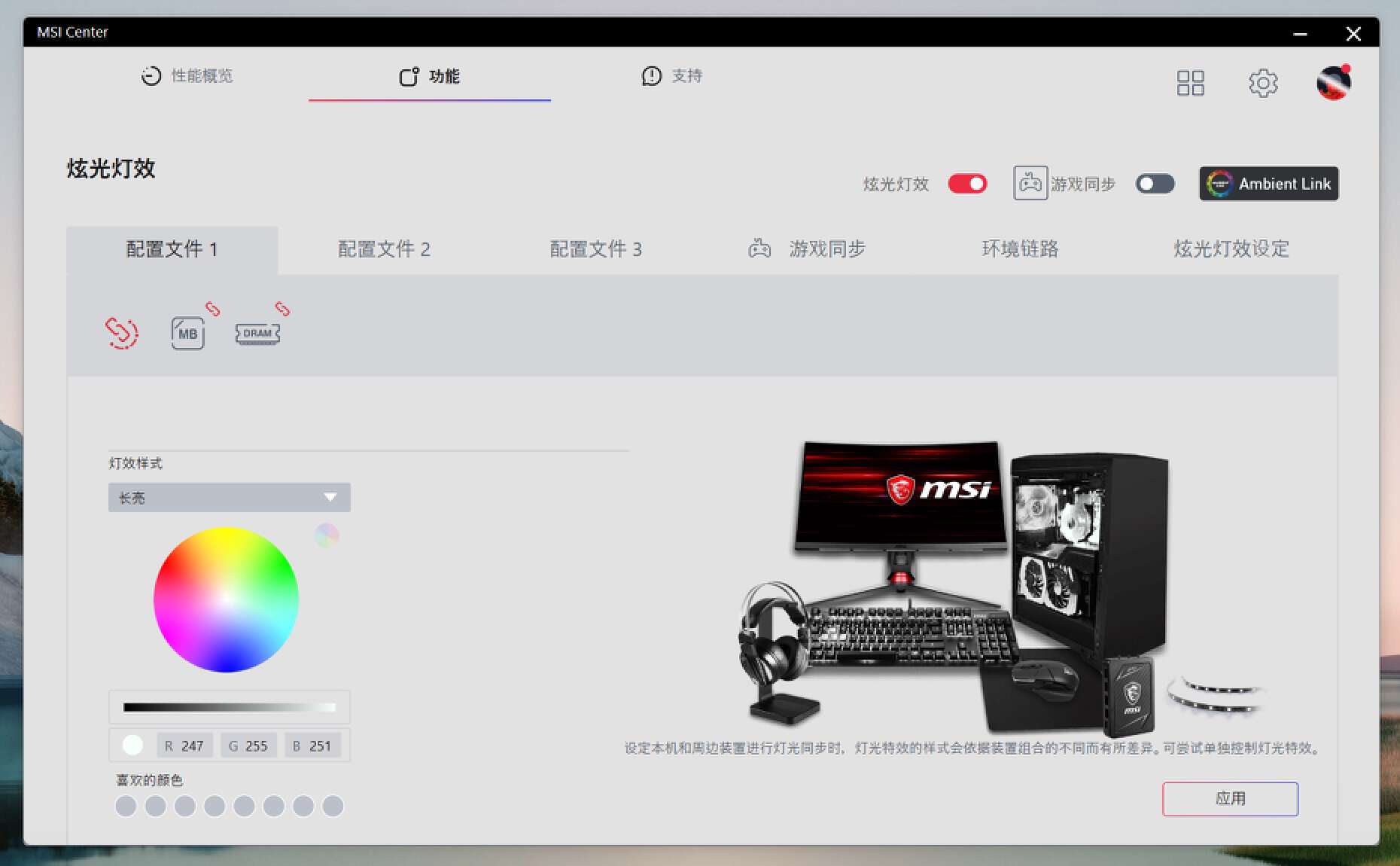Turn off the 炫光灯效 toggle switch
Image resolution: width=1400 pixels, height=866 pixels.
967,184
